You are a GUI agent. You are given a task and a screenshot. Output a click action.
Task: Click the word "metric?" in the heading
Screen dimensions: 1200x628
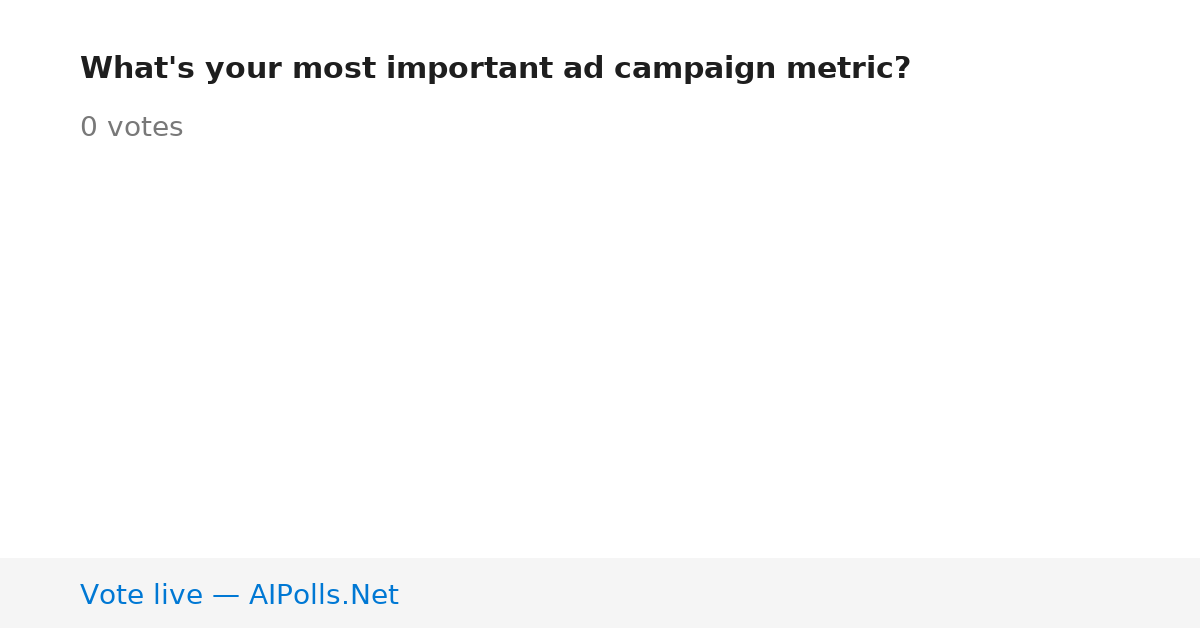pyautogui.click(x=848, y=69)
